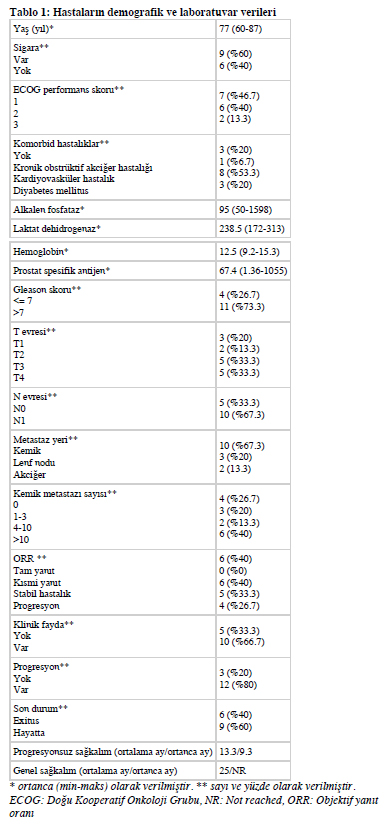This screenshot has width=384, height=835.
Task: Click the 'ECOG performans skoru' cell
Action: (113, 107)
